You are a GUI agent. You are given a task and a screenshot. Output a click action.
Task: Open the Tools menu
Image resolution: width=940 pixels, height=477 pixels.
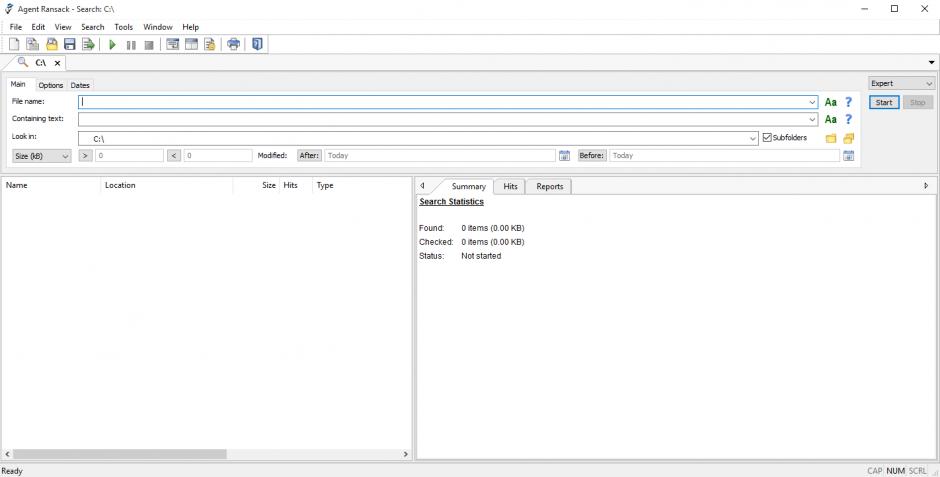[x=123, y=27]
